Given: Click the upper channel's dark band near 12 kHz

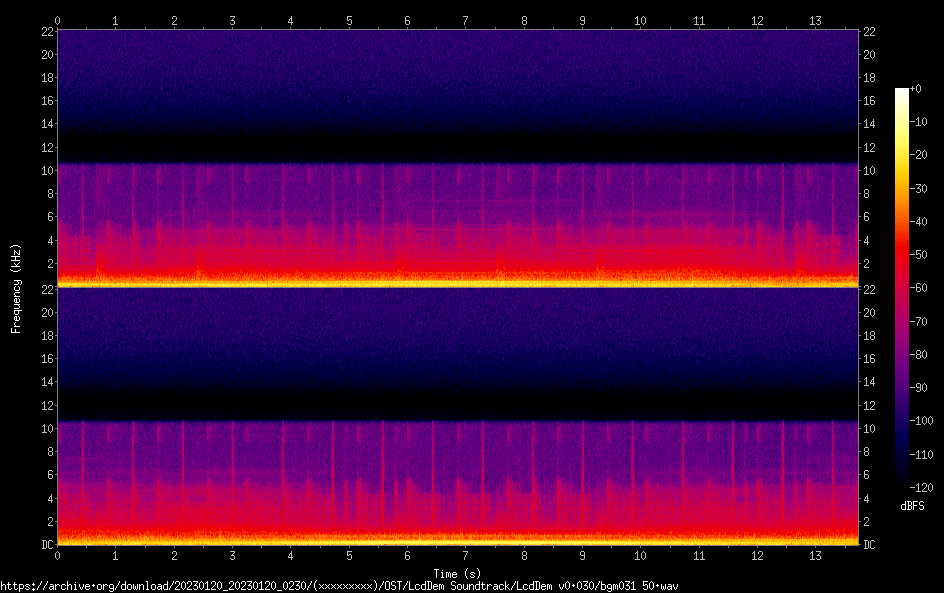Looking at the screenshot, I should tap(457, 148).
